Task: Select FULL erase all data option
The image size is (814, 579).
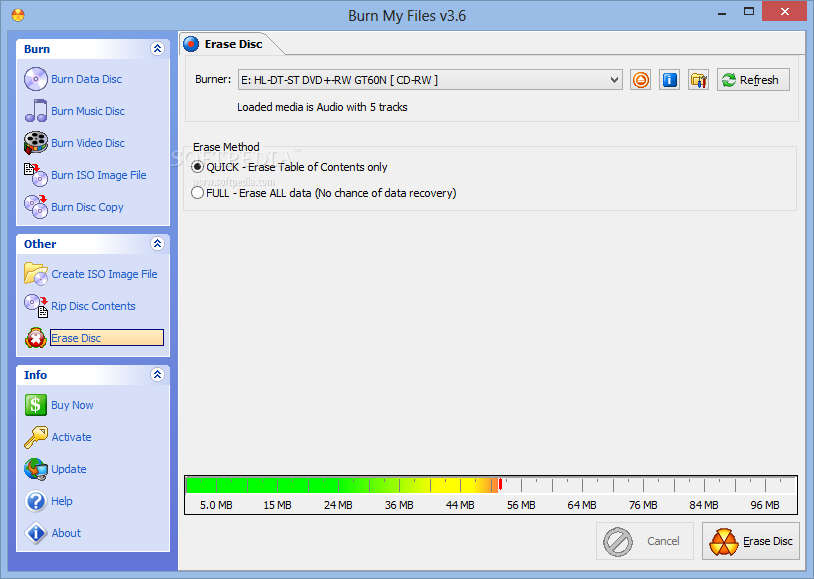Action: 324,193
